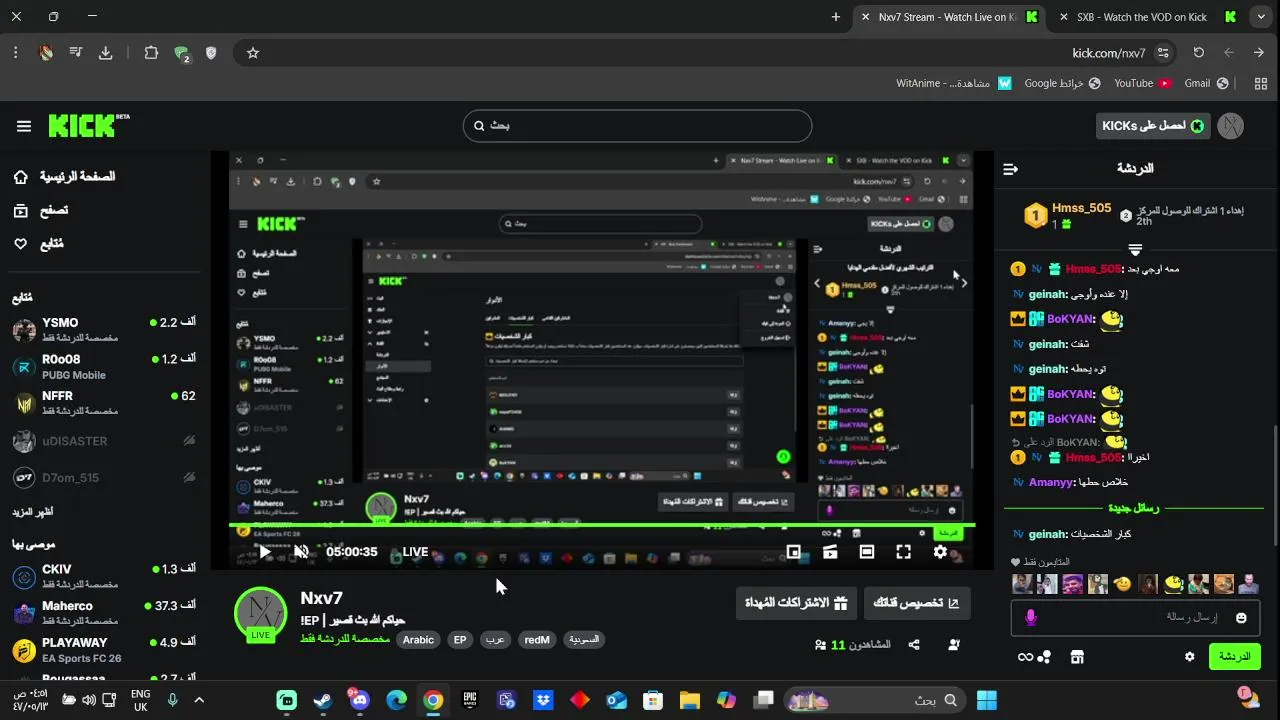Screen dimensions: 1280x720
Task: Bookmark this page with the star
Action: (253, 53)
